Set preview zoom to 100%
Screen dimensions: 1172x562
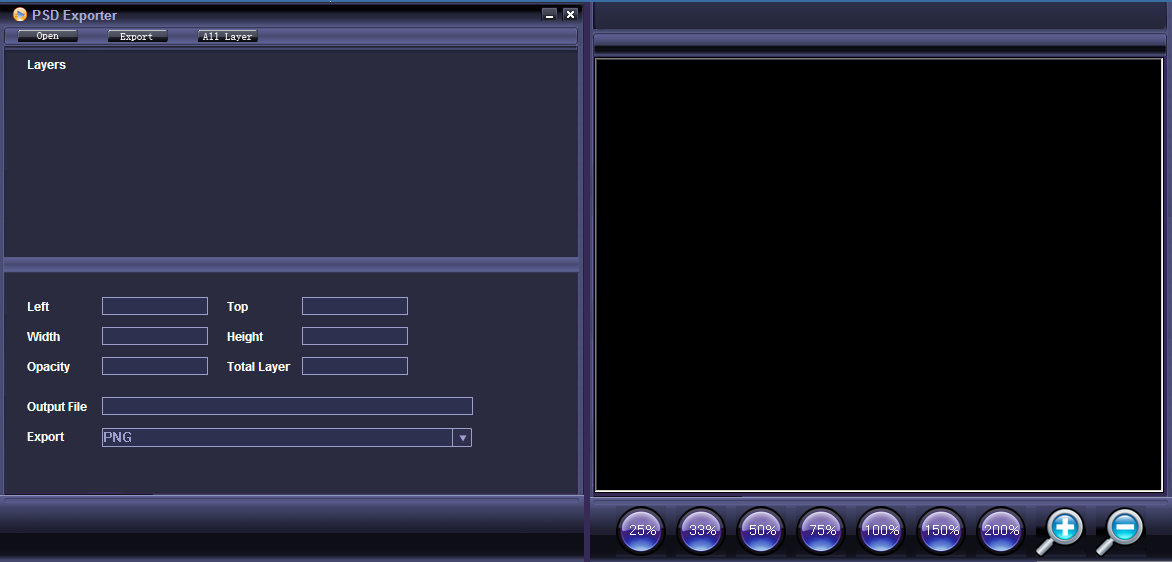[882, 530]
